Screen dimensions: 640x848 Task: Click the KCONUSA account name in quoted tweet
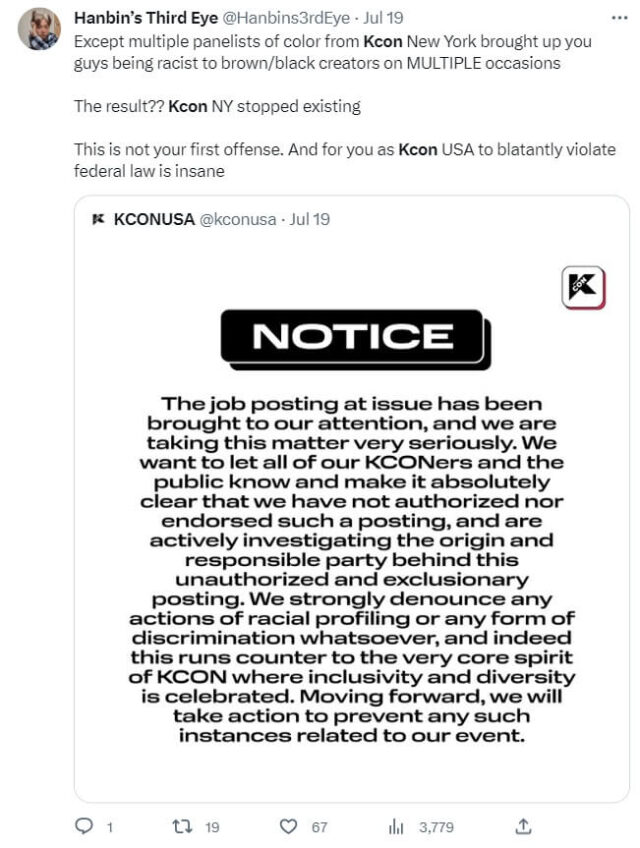pyautogui.click(x=154, y=219)
